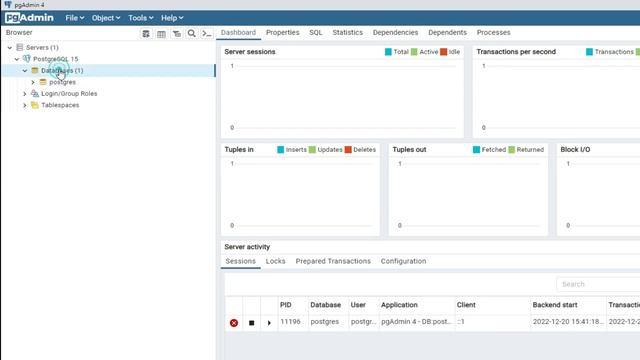Open the File menu

pos(75,18)
